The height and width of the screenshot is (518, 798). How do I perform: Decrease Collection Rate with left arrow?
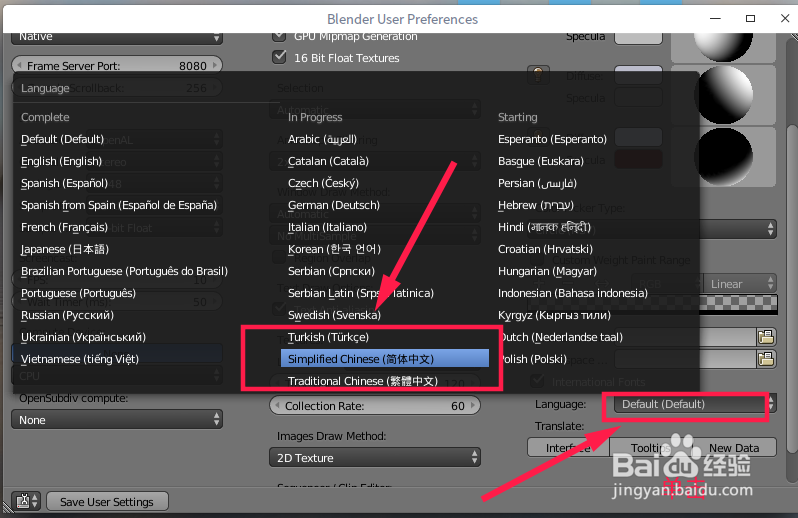277,406
